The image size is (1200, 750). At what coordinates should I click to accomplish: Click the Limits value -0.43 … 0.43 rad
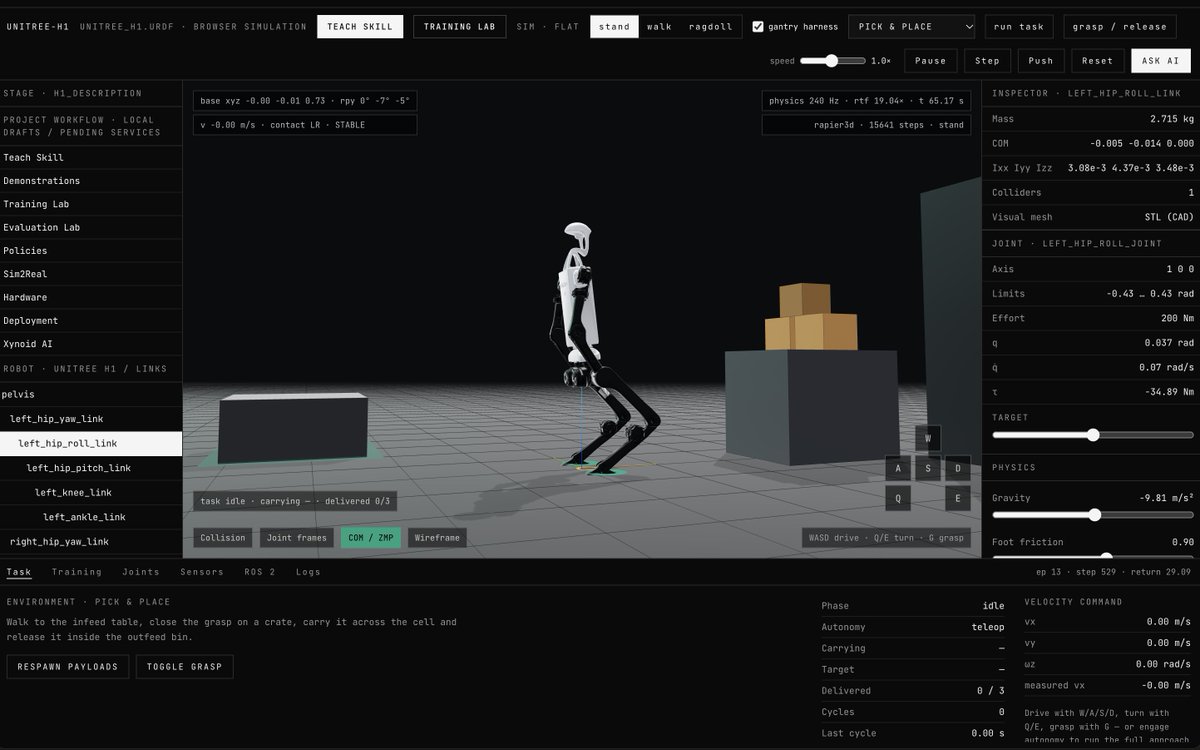[1150, 294]
